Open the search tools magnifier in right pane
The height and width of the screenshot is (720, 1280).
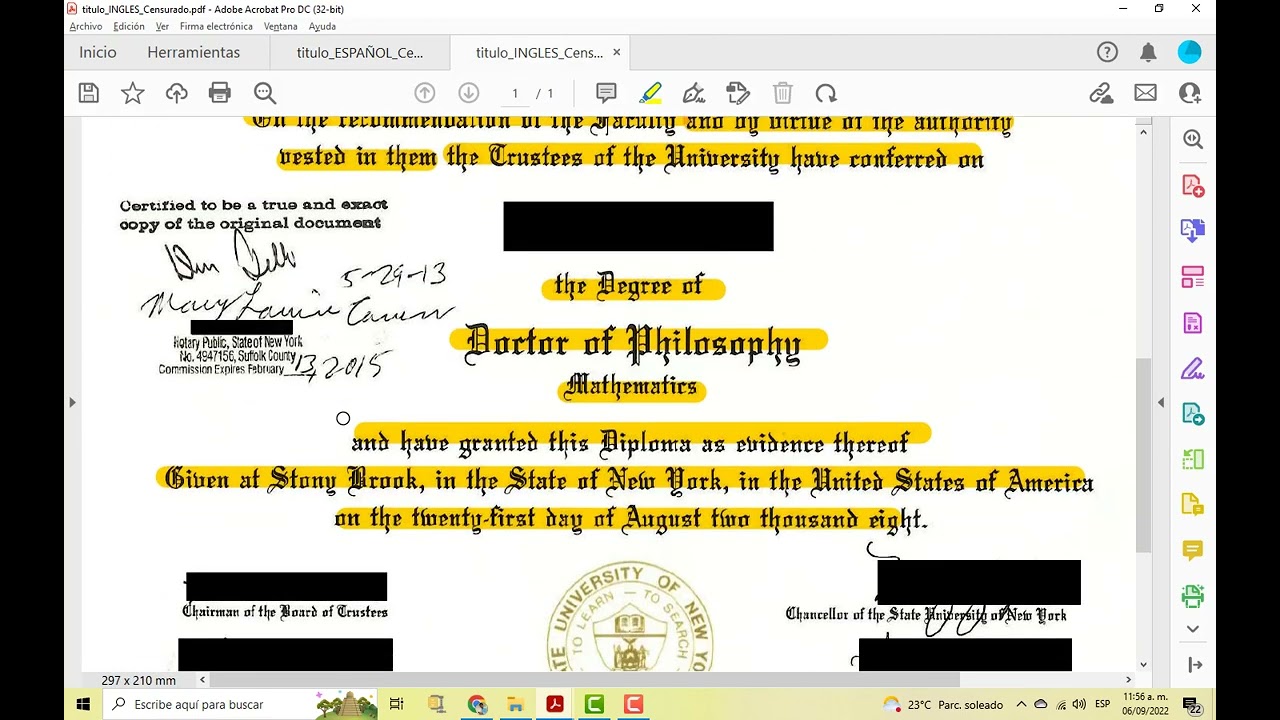[1193, 140]
